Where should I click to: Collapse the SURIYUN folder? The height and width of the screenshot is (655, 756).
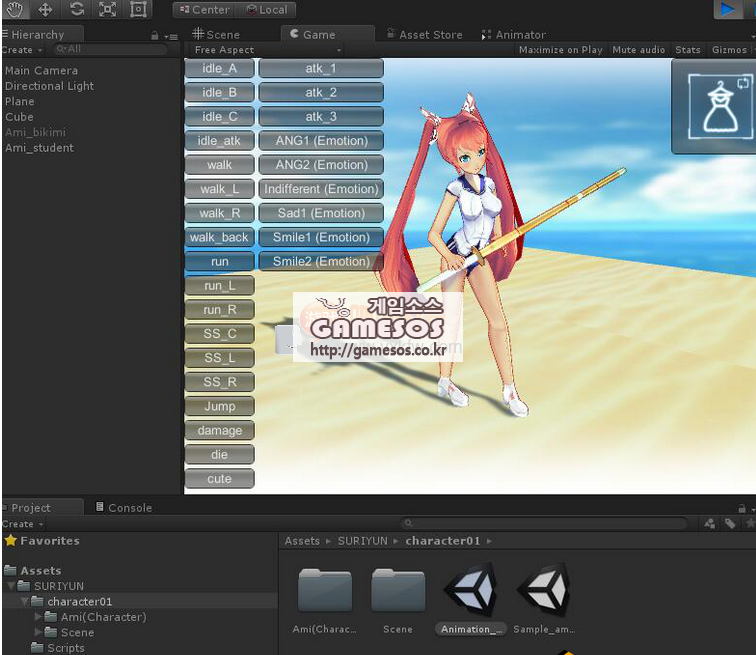point(11,586)
